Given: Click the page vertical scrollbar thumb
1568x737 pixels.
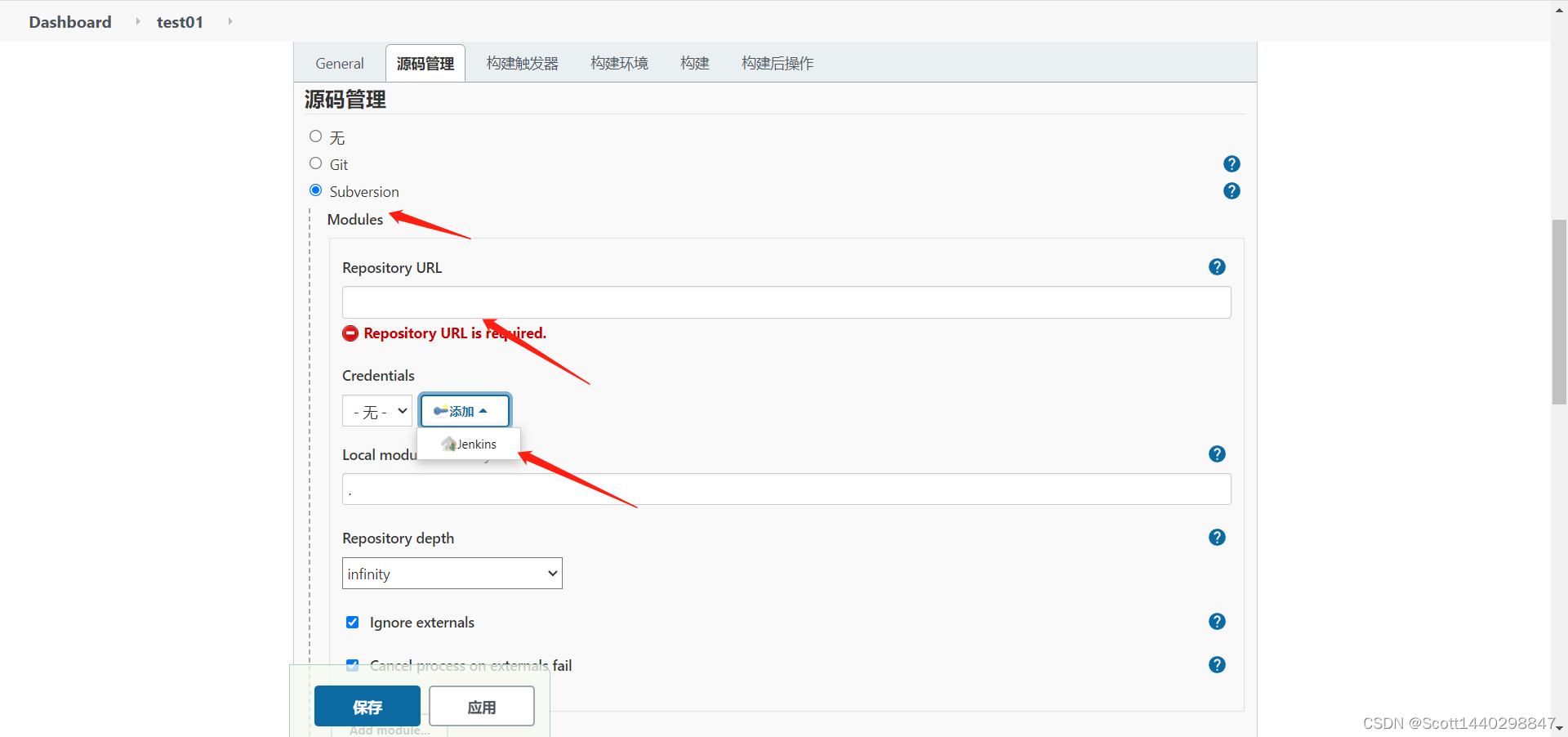Looking at the screenshot, I should coord(1560,311).
